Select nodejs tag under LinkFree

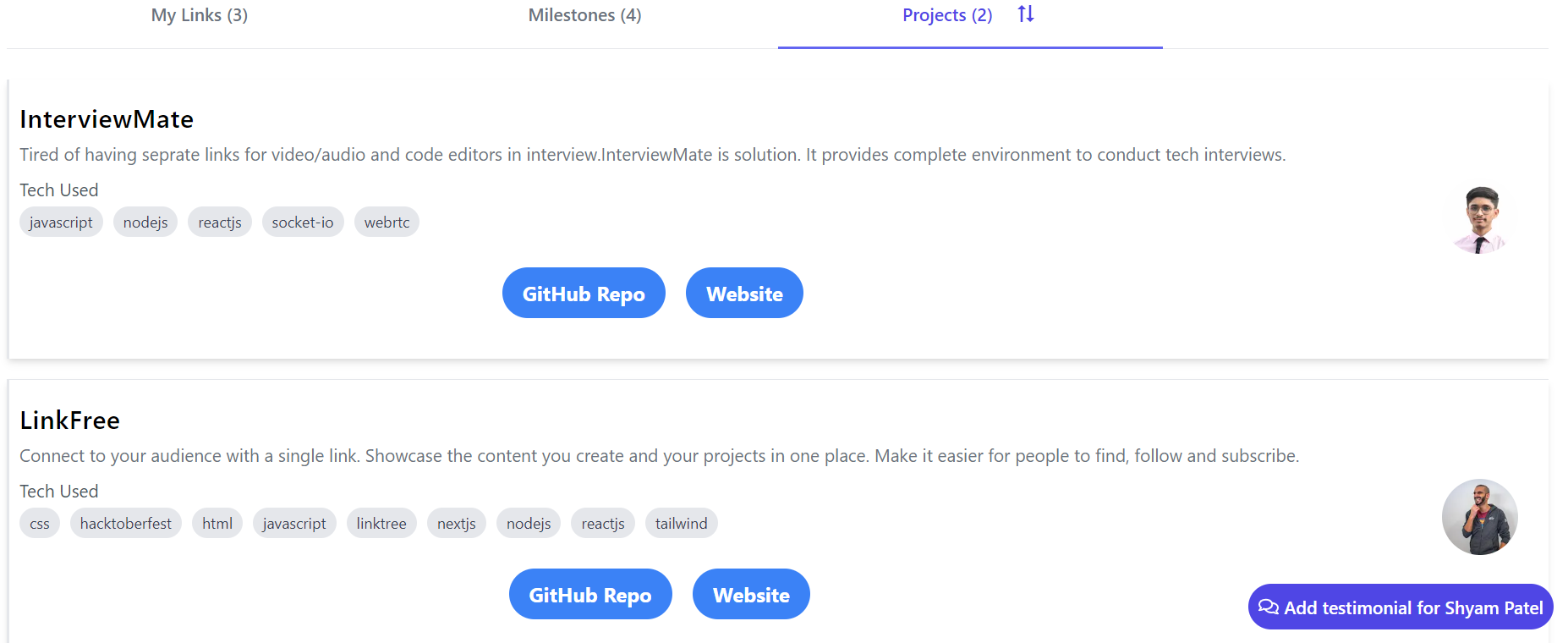(x=529, y=523)
